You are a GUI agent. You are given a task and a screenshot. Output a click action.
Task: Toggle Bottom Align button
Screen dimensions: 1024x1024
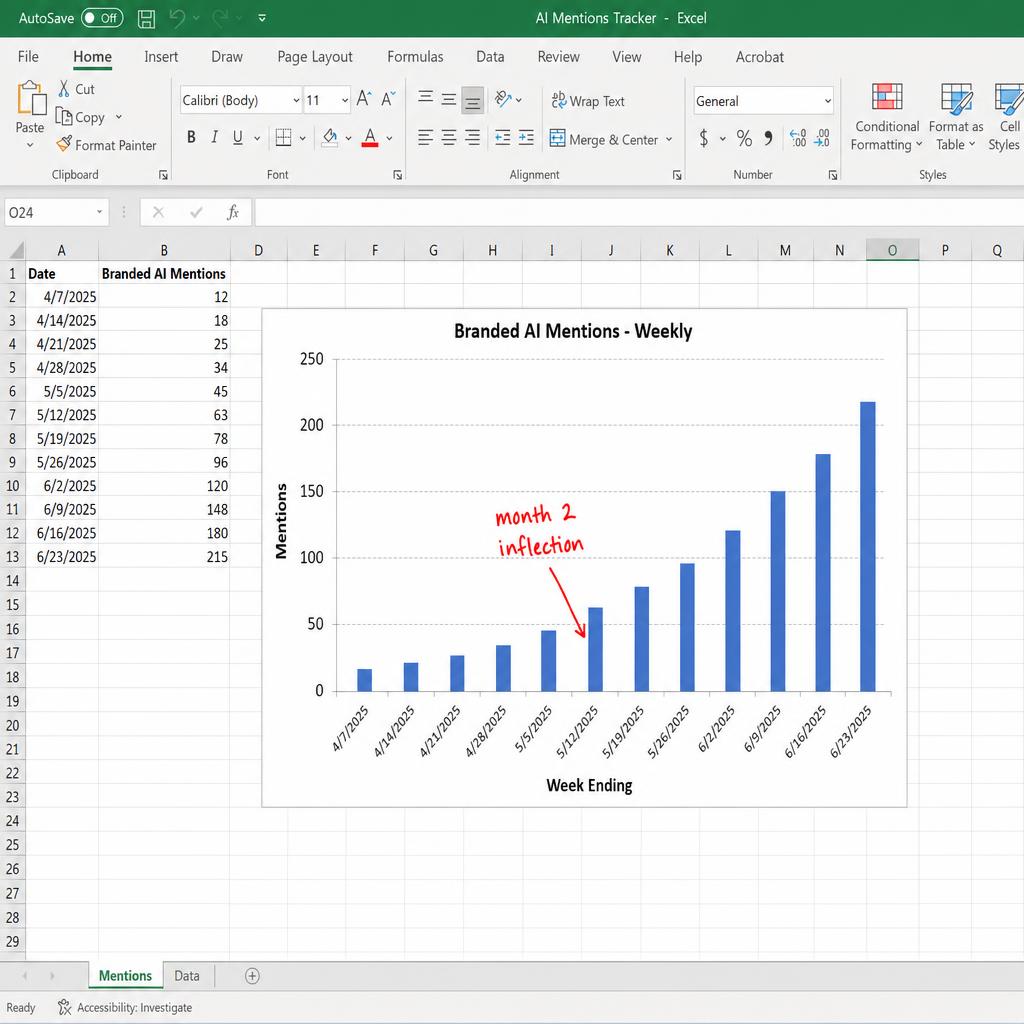(x=472, y=99)
